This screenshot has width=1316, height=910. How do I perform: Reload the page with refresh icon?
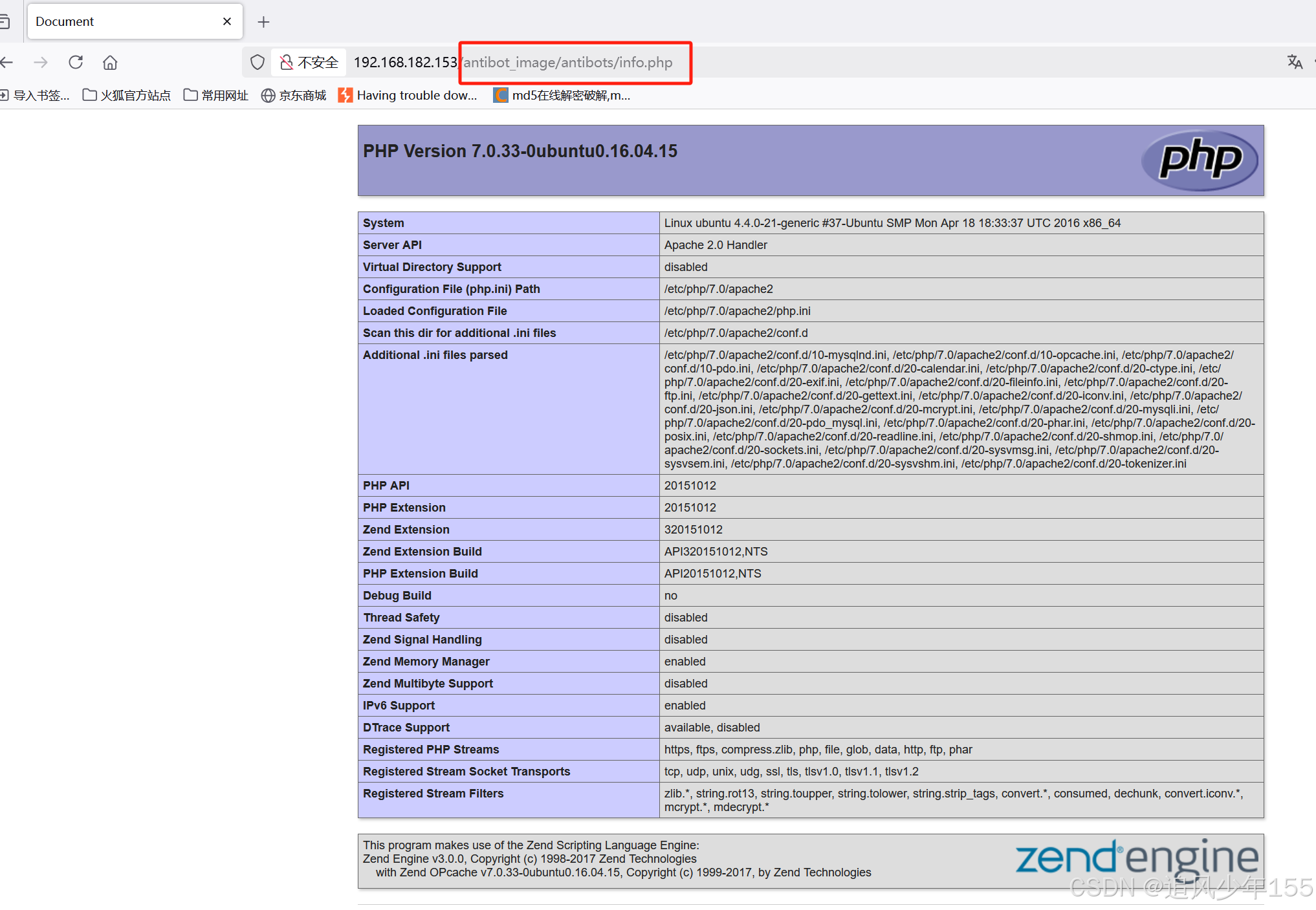click(76, 62)
